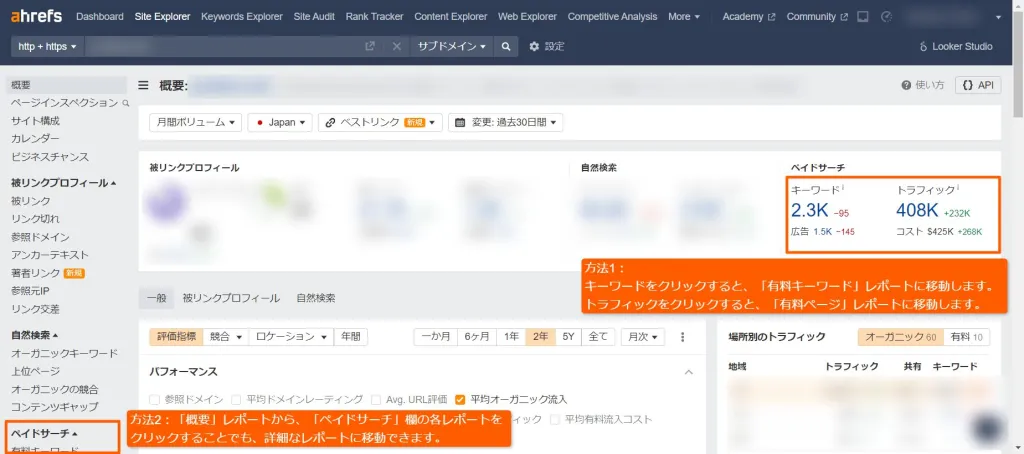Tick the 参照ドメイン checkbox
Screen dimensions: 1024x454
click(x=153, y=399)
